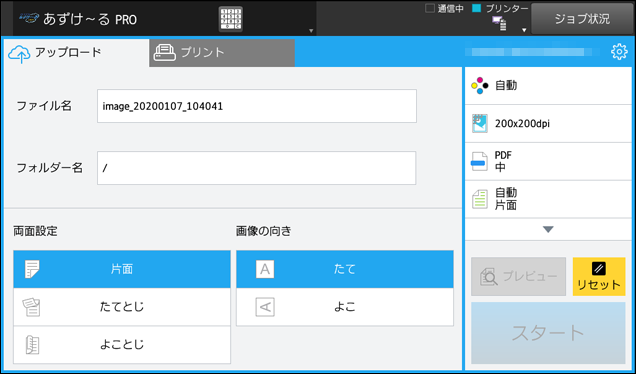
Task: Open the 200x200dpi resolution setting
Action: tap(548, 124)
